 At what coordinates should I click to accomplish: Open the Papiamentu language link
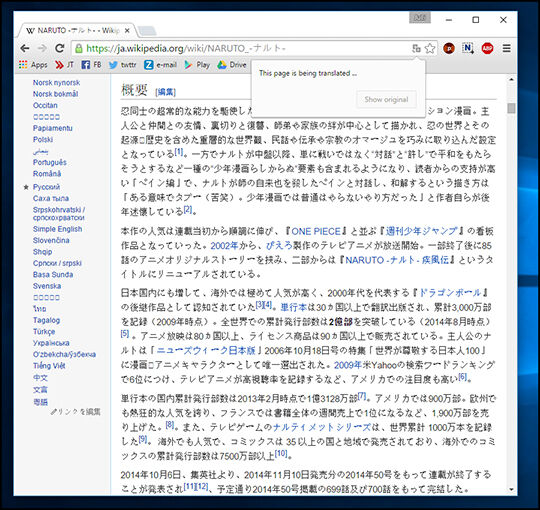click(53, 128)
